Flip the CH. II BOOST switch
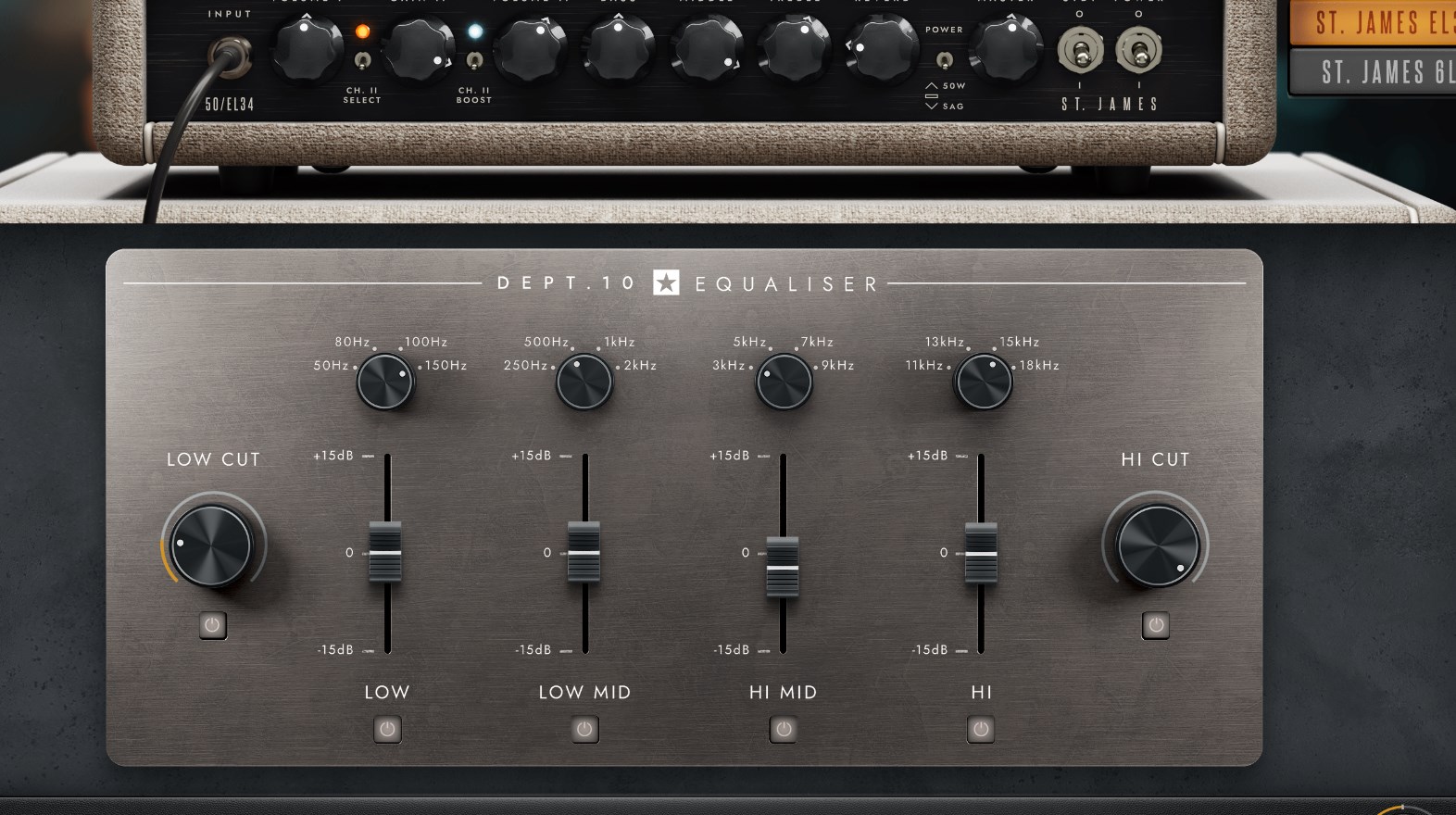The width and height of the screenshot is (1456, 815). click(474, 61)
